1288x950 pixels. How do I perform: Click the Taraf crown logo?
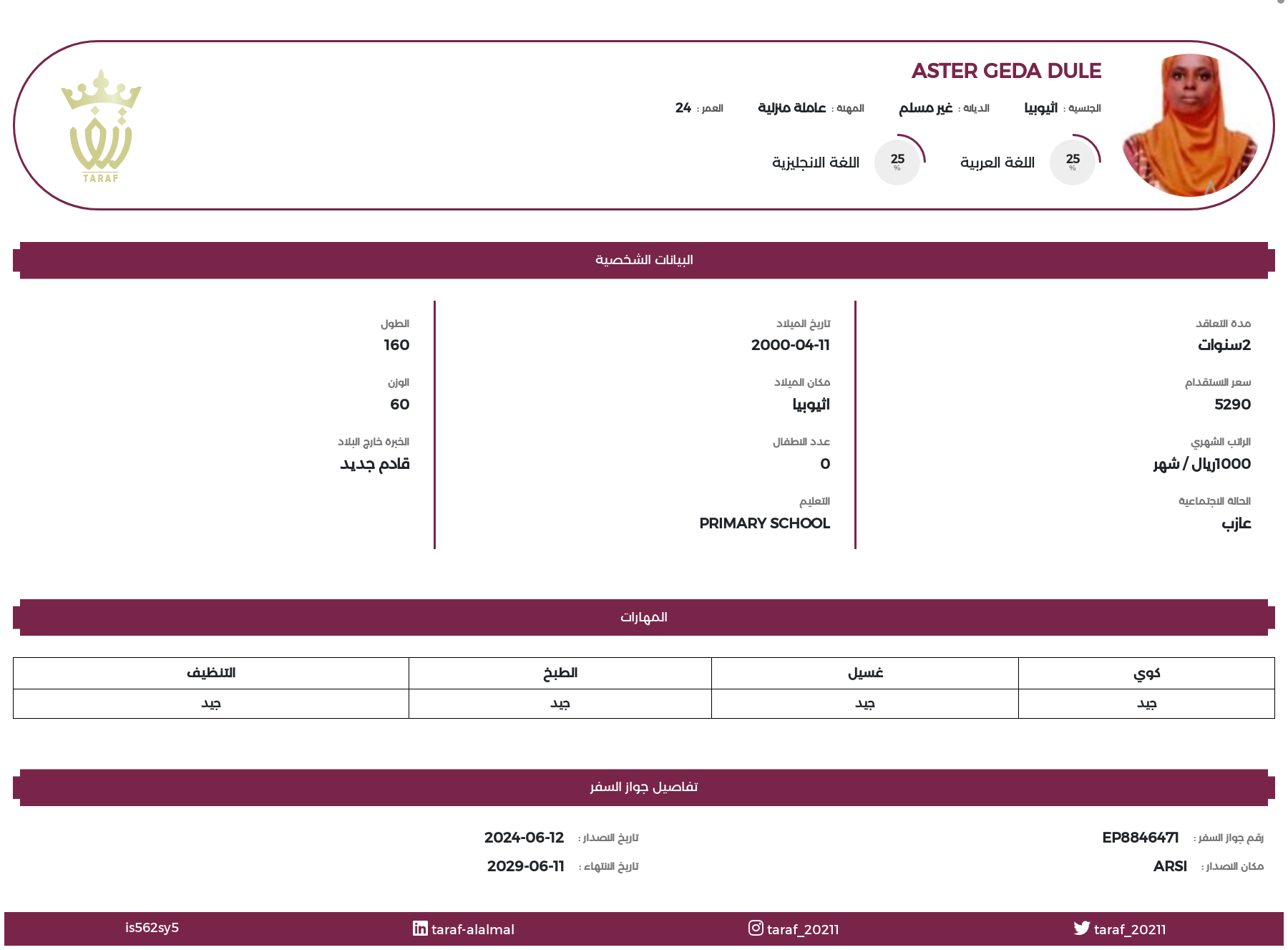click(x=101, y=126)
